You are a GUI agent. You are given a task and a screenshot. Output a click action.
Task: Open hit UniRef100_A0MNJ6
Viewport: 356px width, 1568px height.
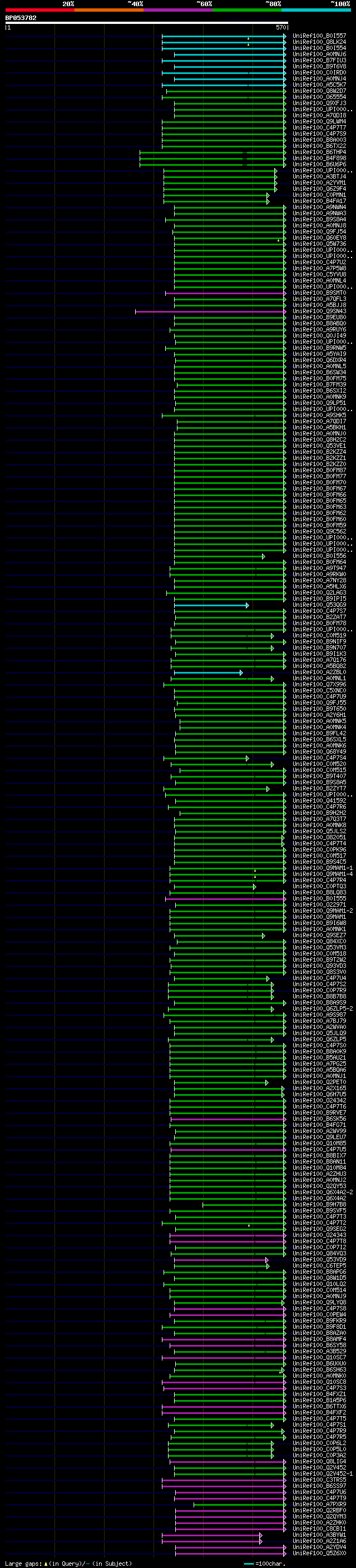(x=319, y=54)
